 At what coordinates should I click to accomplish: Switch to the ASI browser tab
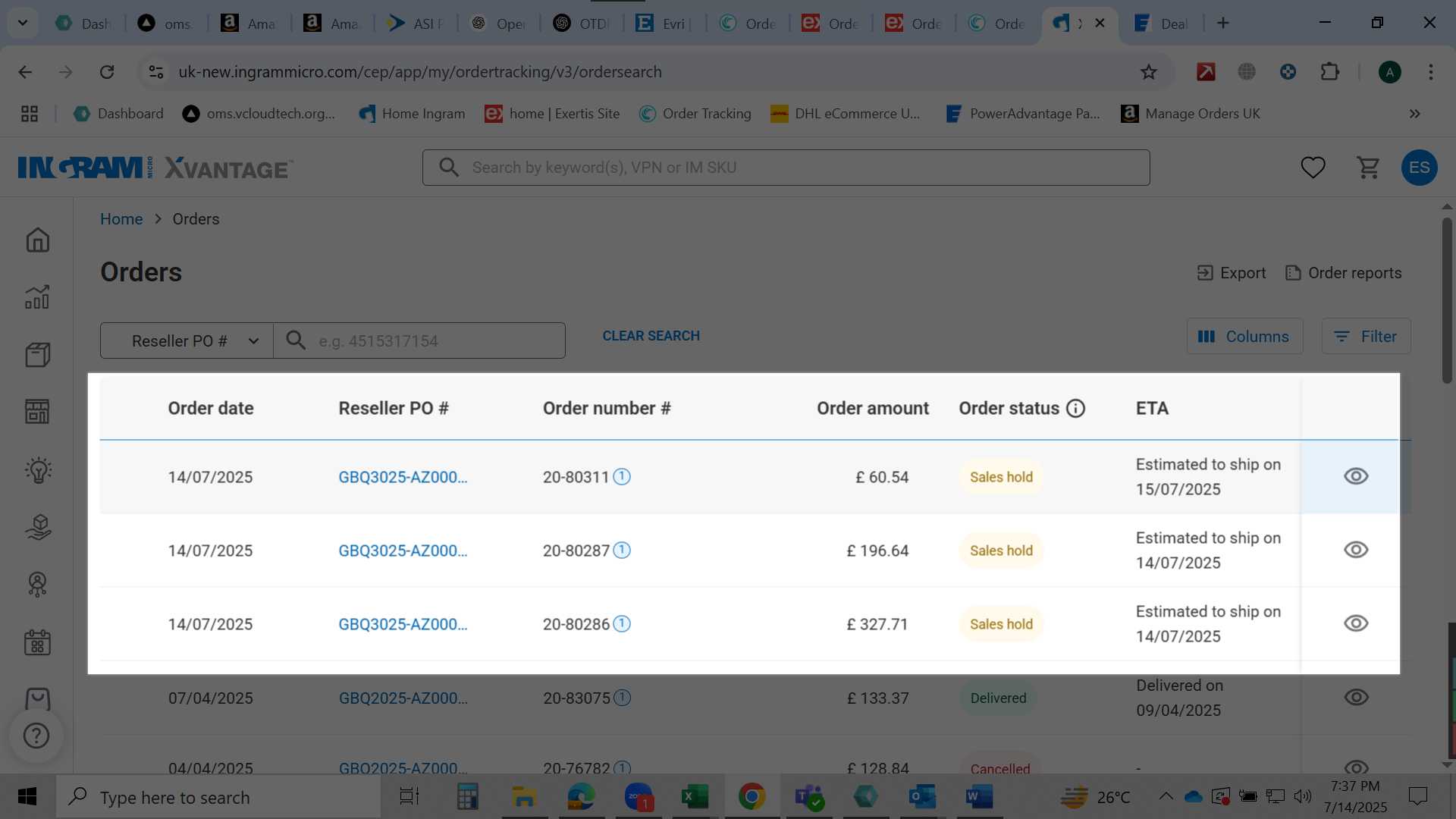[416, 24]
